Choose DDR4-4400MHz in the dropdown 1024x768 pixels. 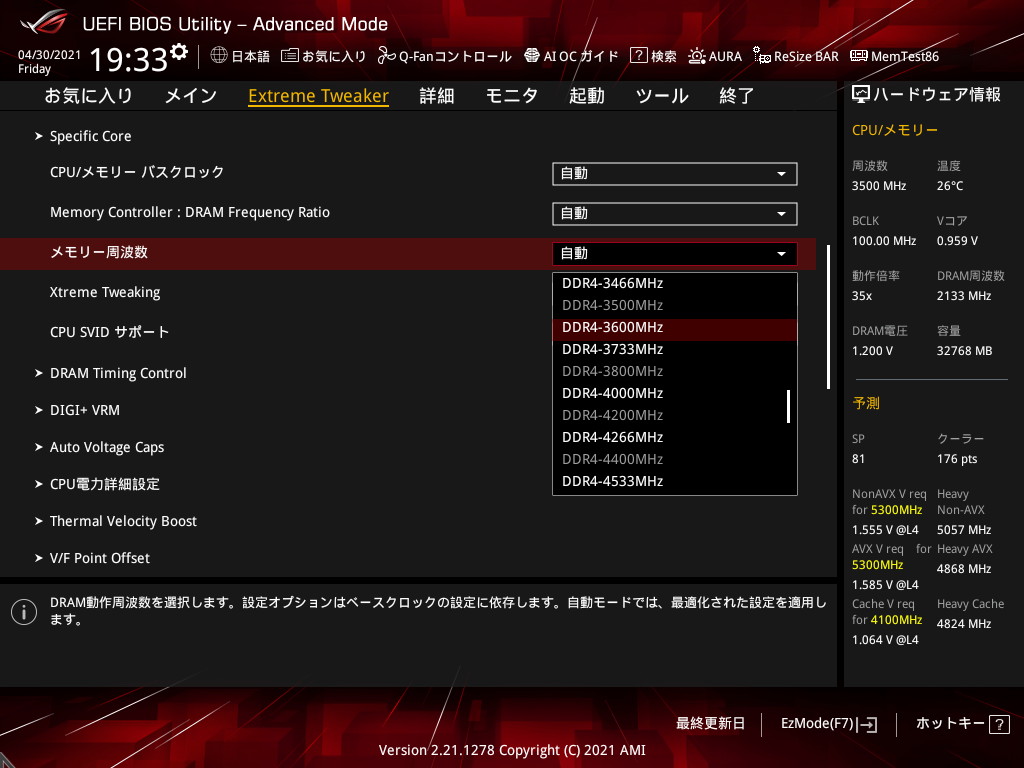click(675, 460)
